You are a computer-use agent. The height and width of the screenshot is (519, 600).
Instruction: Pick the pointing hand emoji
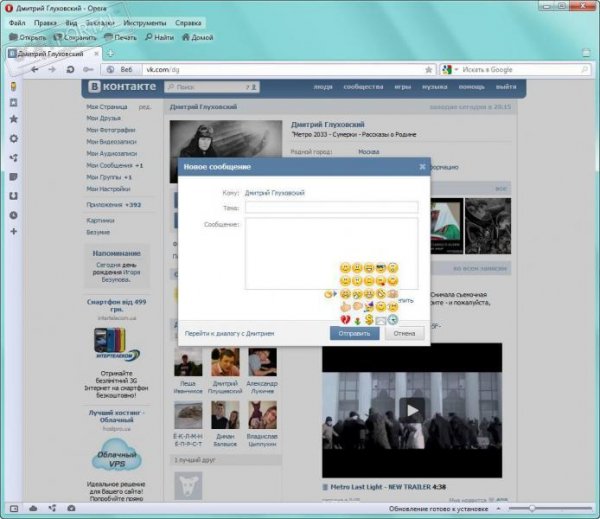click(x=345, y=307)
